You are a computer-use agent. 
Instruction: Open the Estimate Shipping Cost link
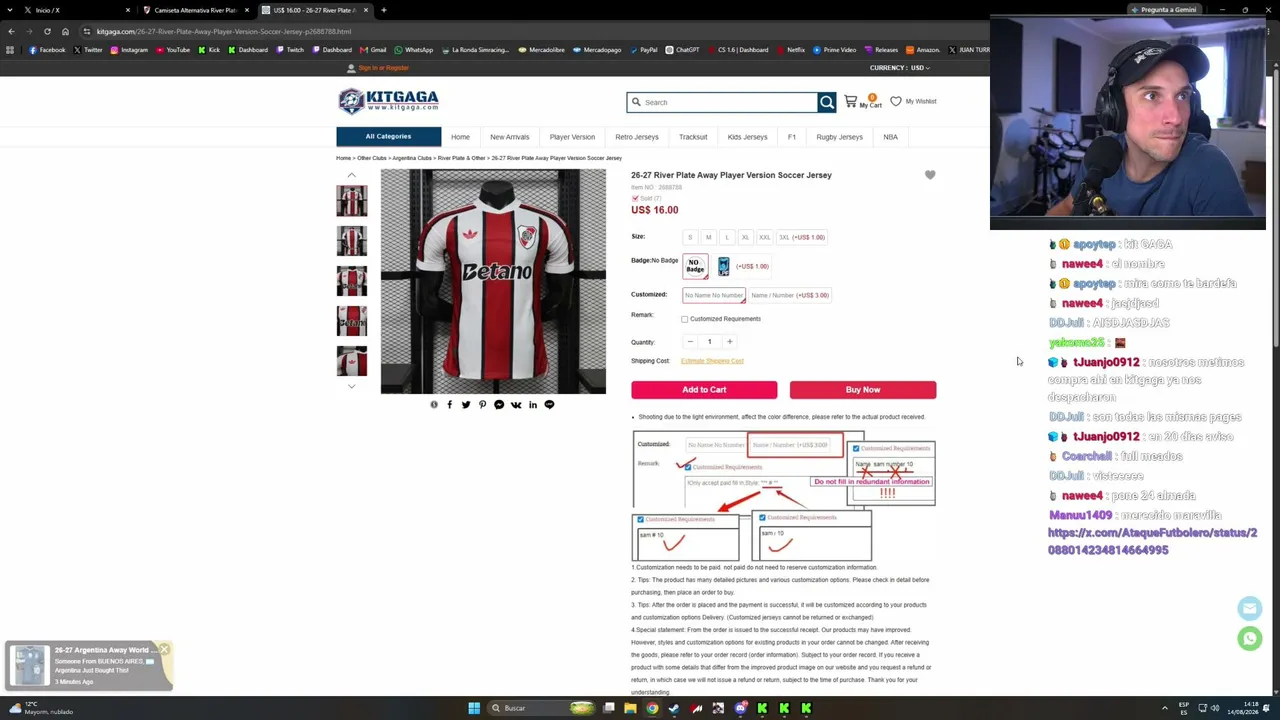pyautogui.click(x=712, y=361)
